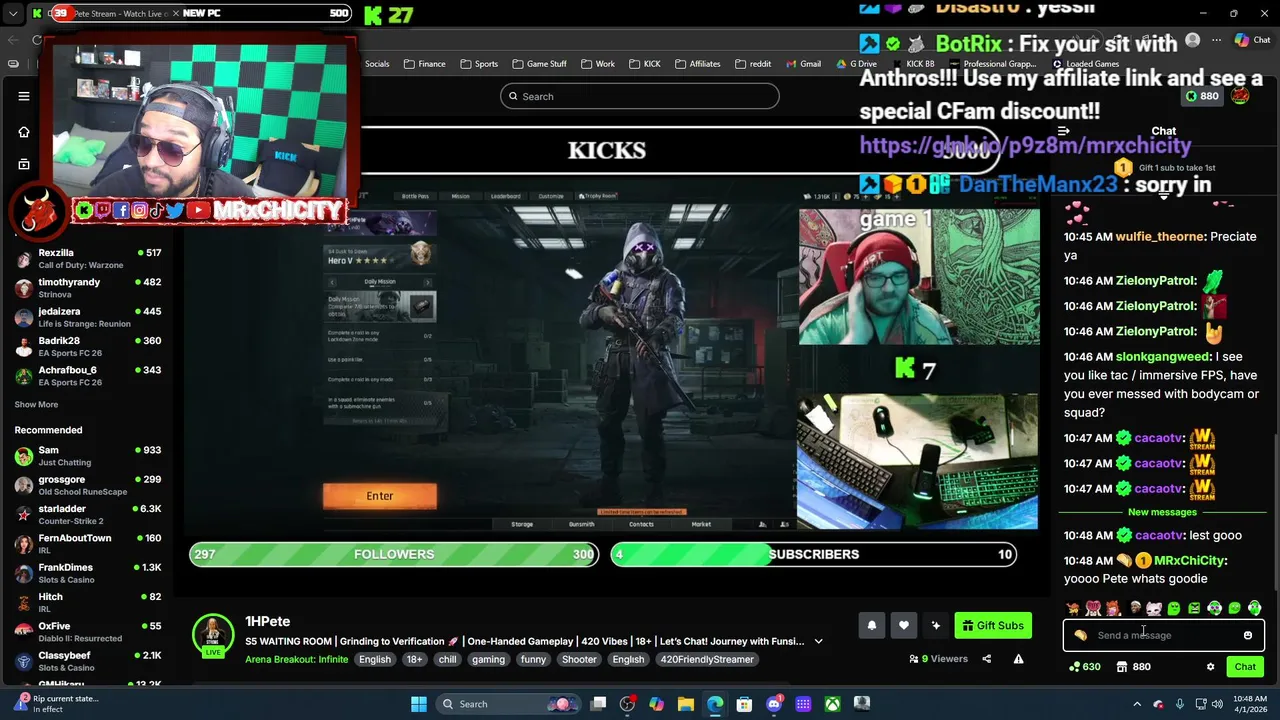Click the Kick search field
Image resolution: width=1280 pixels, height=720 pixels.
640,96
